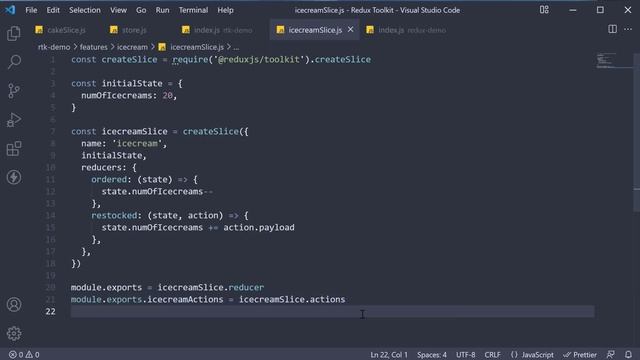Open More Actions ellipsis in editor
Viewport: 640px width, 360px height.
click(x=628, y=29)
